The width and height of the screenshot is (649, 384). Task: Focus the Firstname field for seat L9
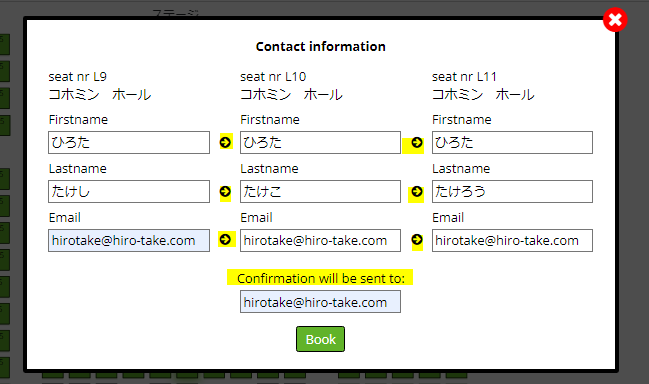tap(129, 142)
